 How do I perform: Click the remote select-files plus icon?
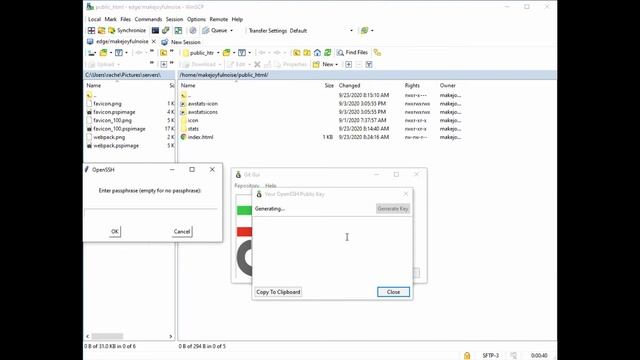349,64
